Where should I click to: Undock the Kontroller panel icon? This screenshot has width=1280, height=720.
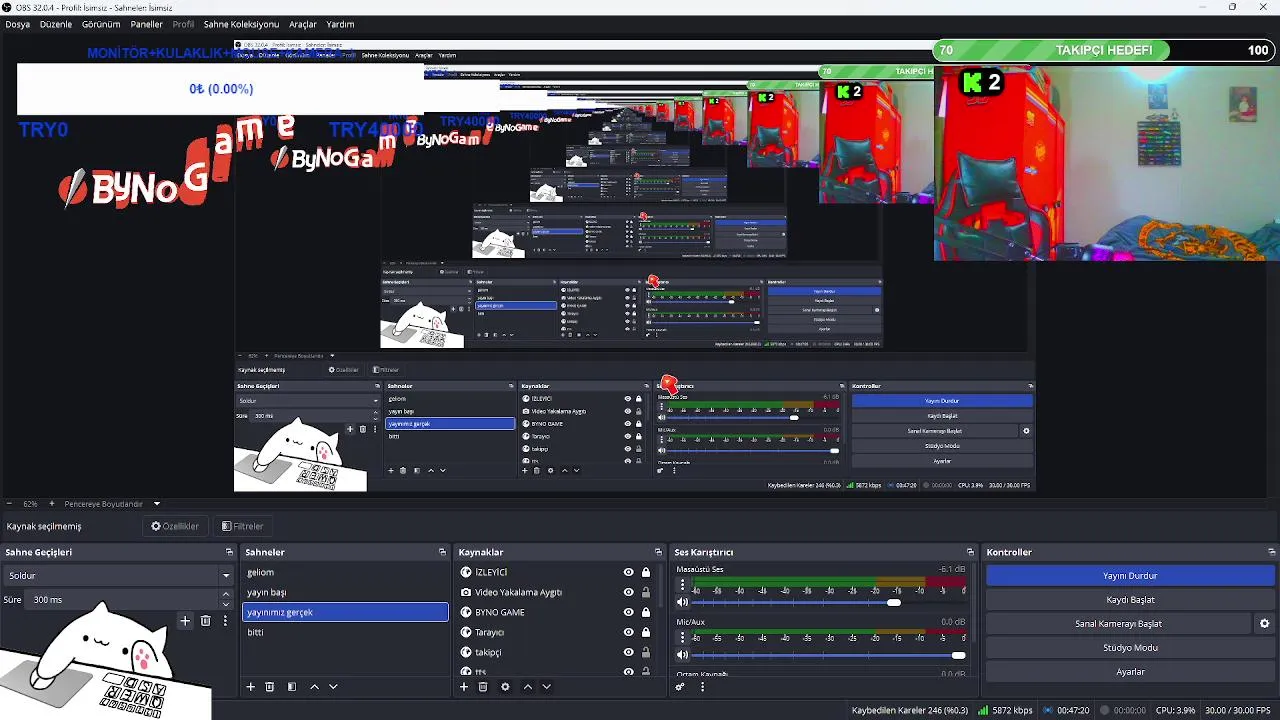coord(1271,552)
